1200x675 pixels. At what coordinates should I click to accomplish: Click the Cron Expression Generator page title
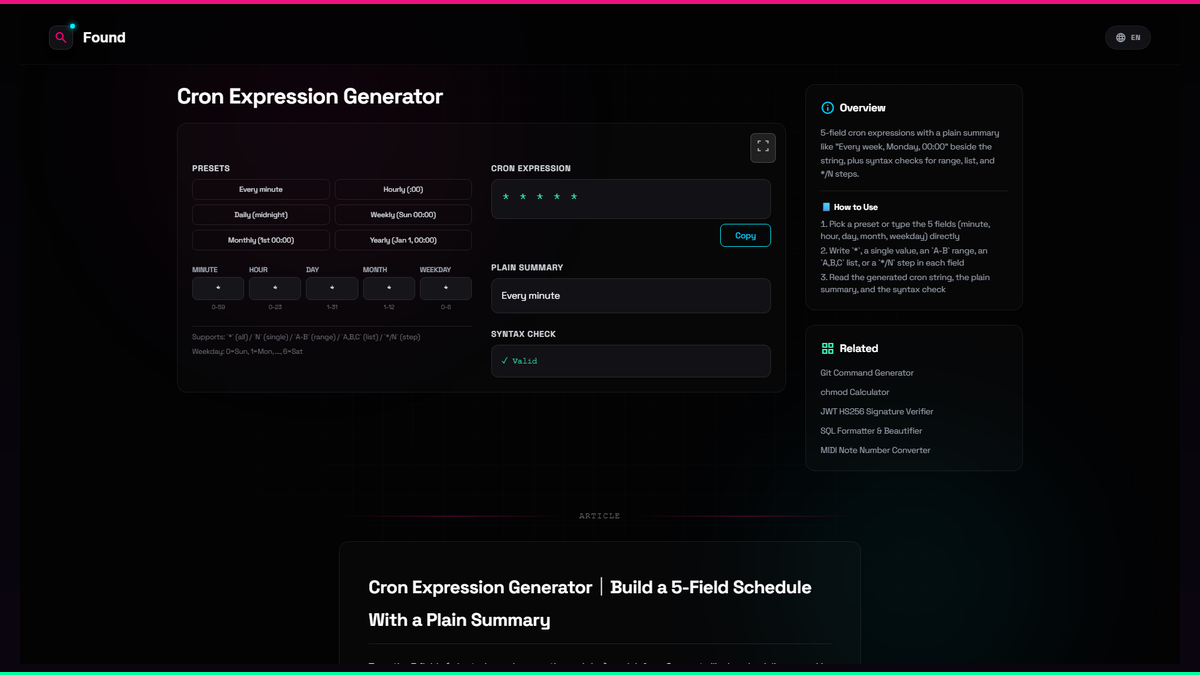(x=310, y=97)
